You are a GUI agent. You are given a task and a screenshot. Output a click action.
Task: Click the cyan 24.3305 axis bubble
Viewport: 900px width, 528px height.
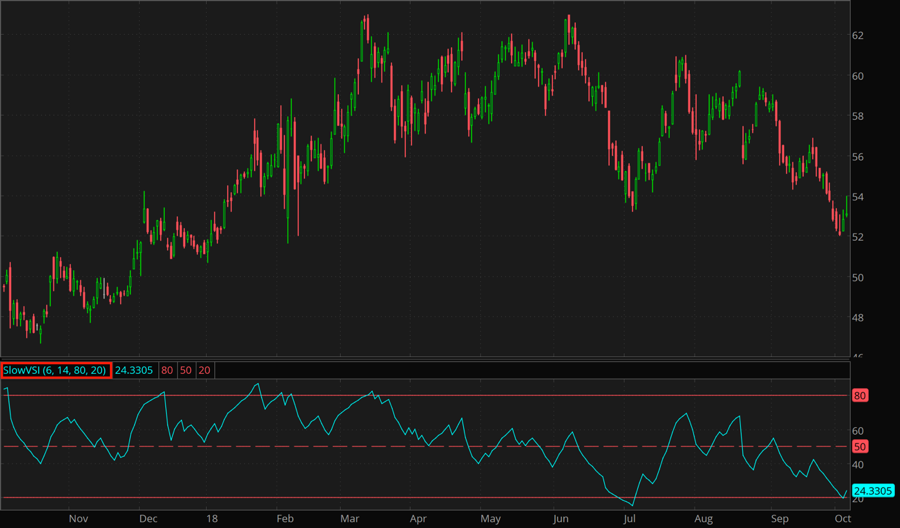(x=872, y=490)
